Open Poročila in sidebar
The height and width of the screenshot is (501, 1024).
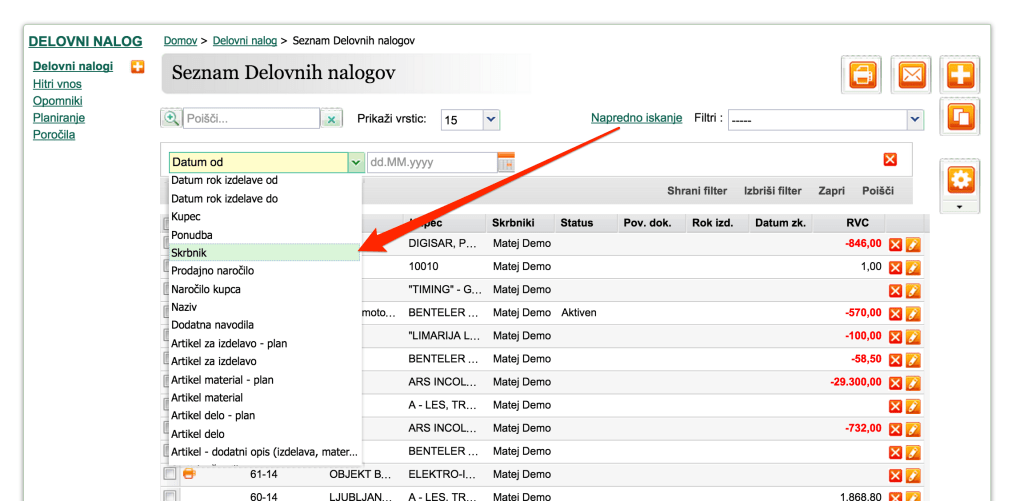point(54,135)
